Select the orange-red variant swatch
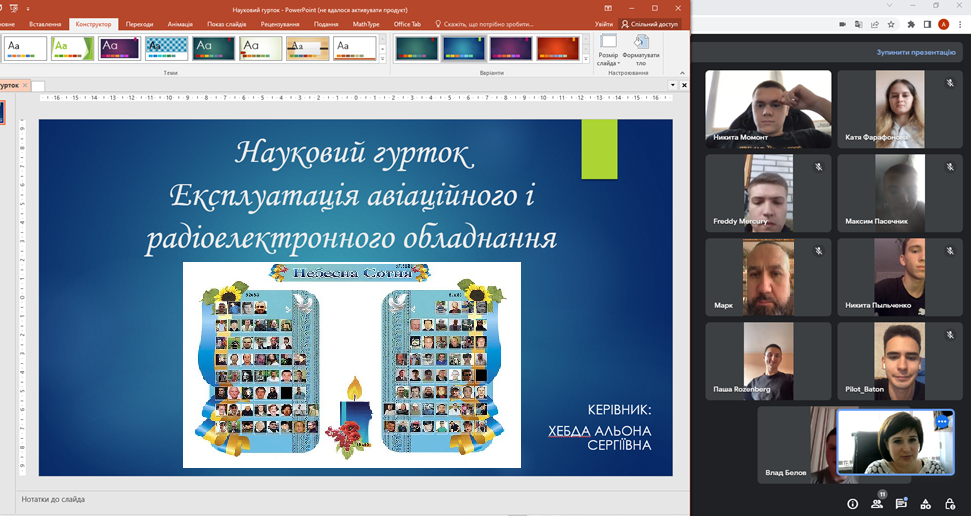 click(557, 47)
